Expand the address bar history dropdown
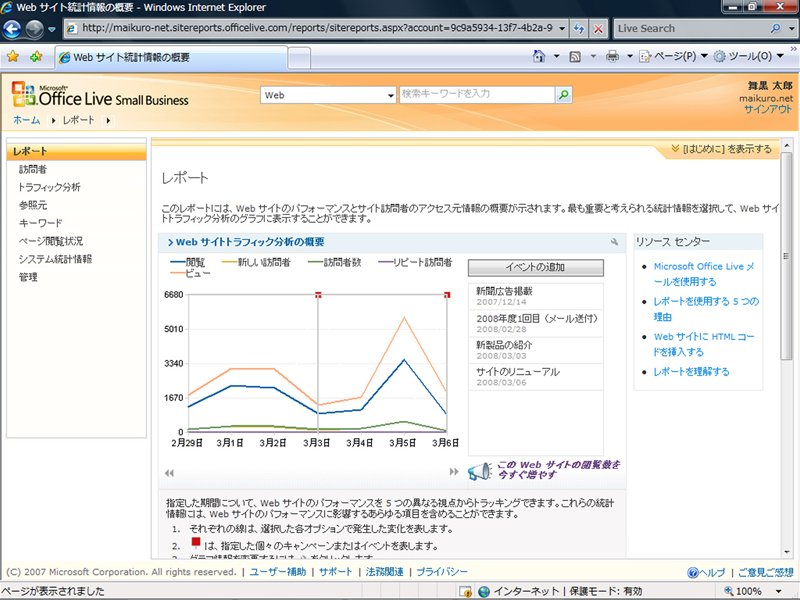The image size is (800, 600). (562, 29)
